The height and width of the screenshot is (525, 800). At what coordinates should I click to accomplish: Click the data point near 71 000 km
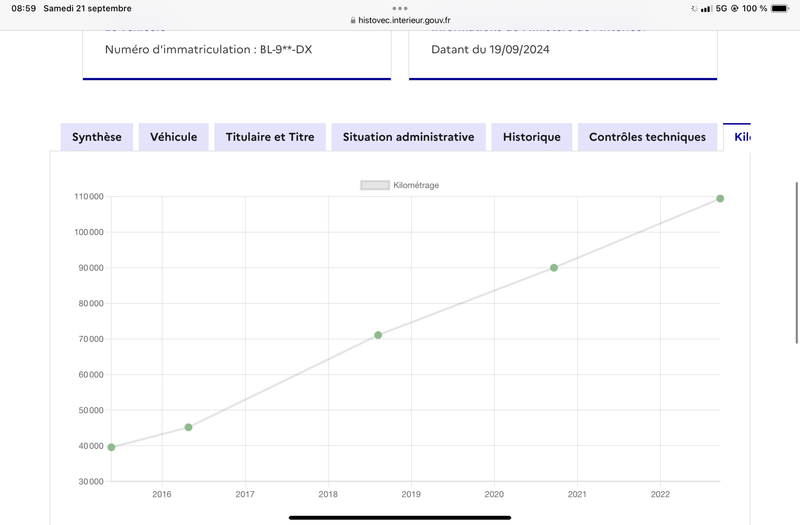pyautogui.click(x=378, y=335)
